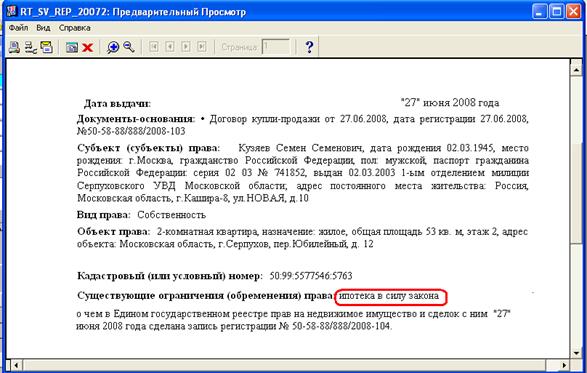Click the address text "г.Кашира-8, ул.НОВАЯ, д.10"
The width and height of the screenshot is (587, 373).
[x=243, y=198]
